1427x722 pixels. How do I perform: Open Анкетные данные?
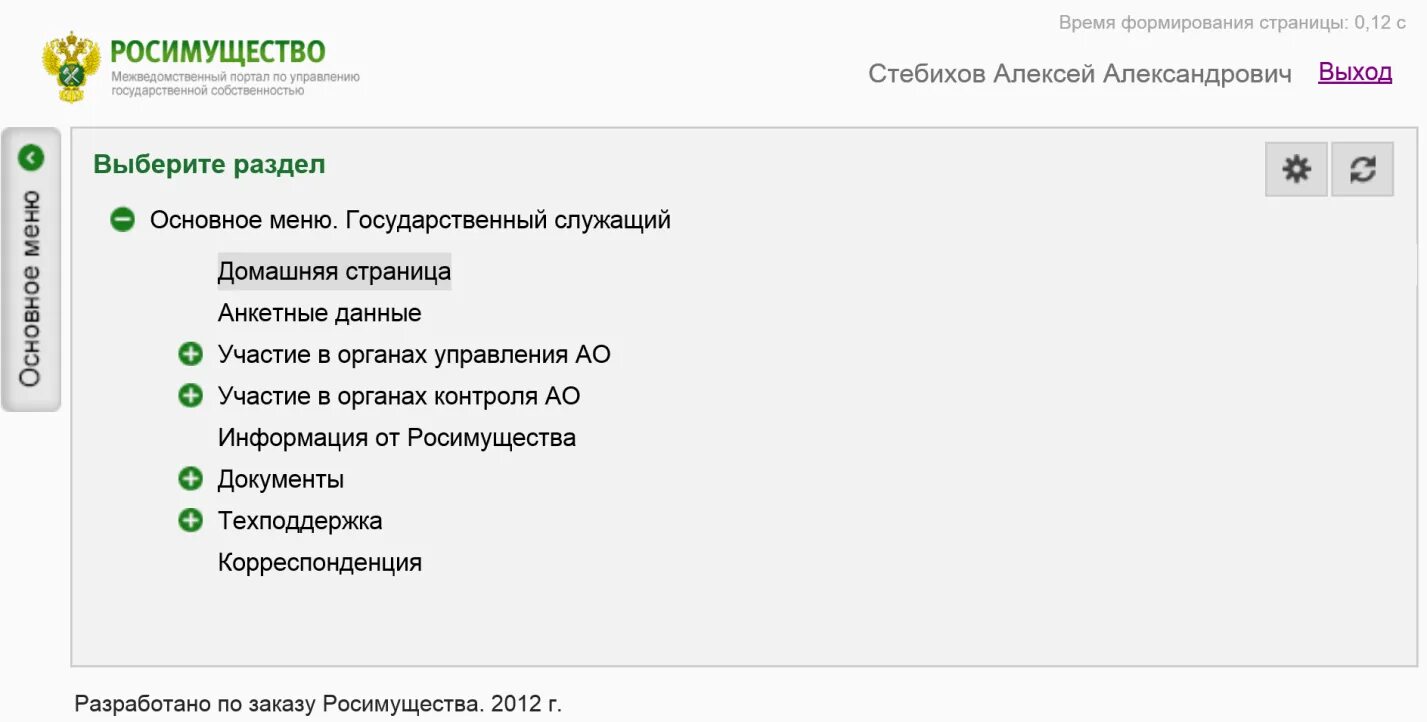319,313
